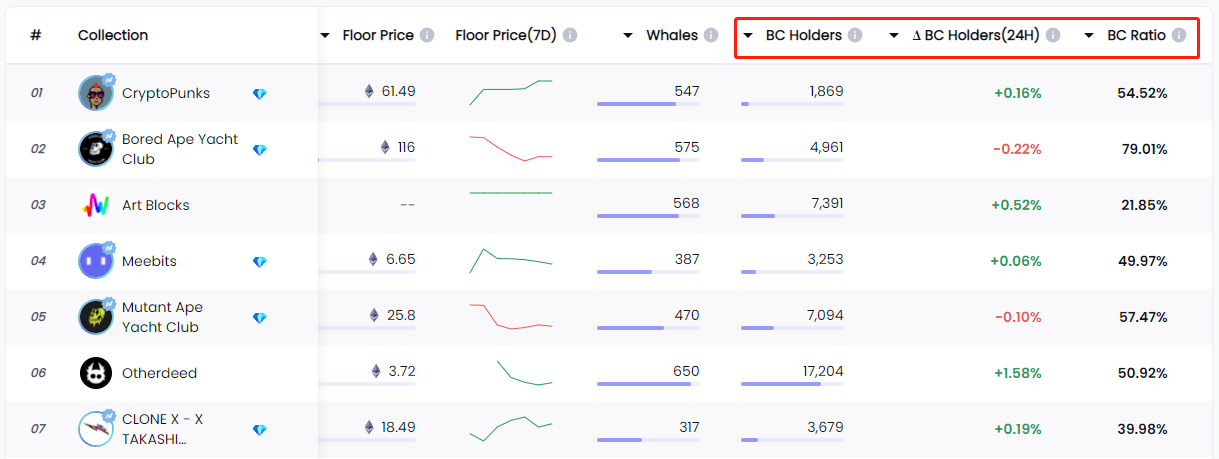
Task: Click the 7,391 BC Holders value
Action: click(x=825, y=203)
